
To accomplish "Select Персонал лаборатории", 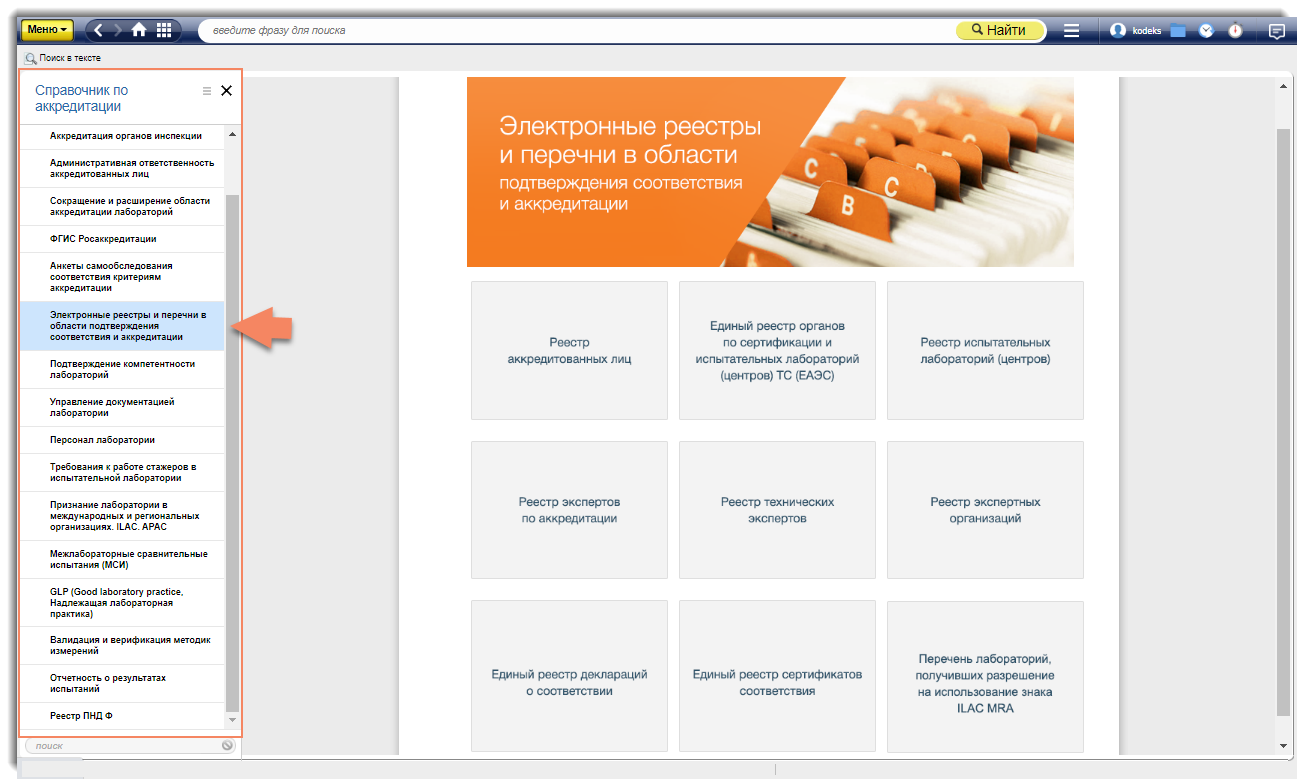I will click(x=122, y=440).
